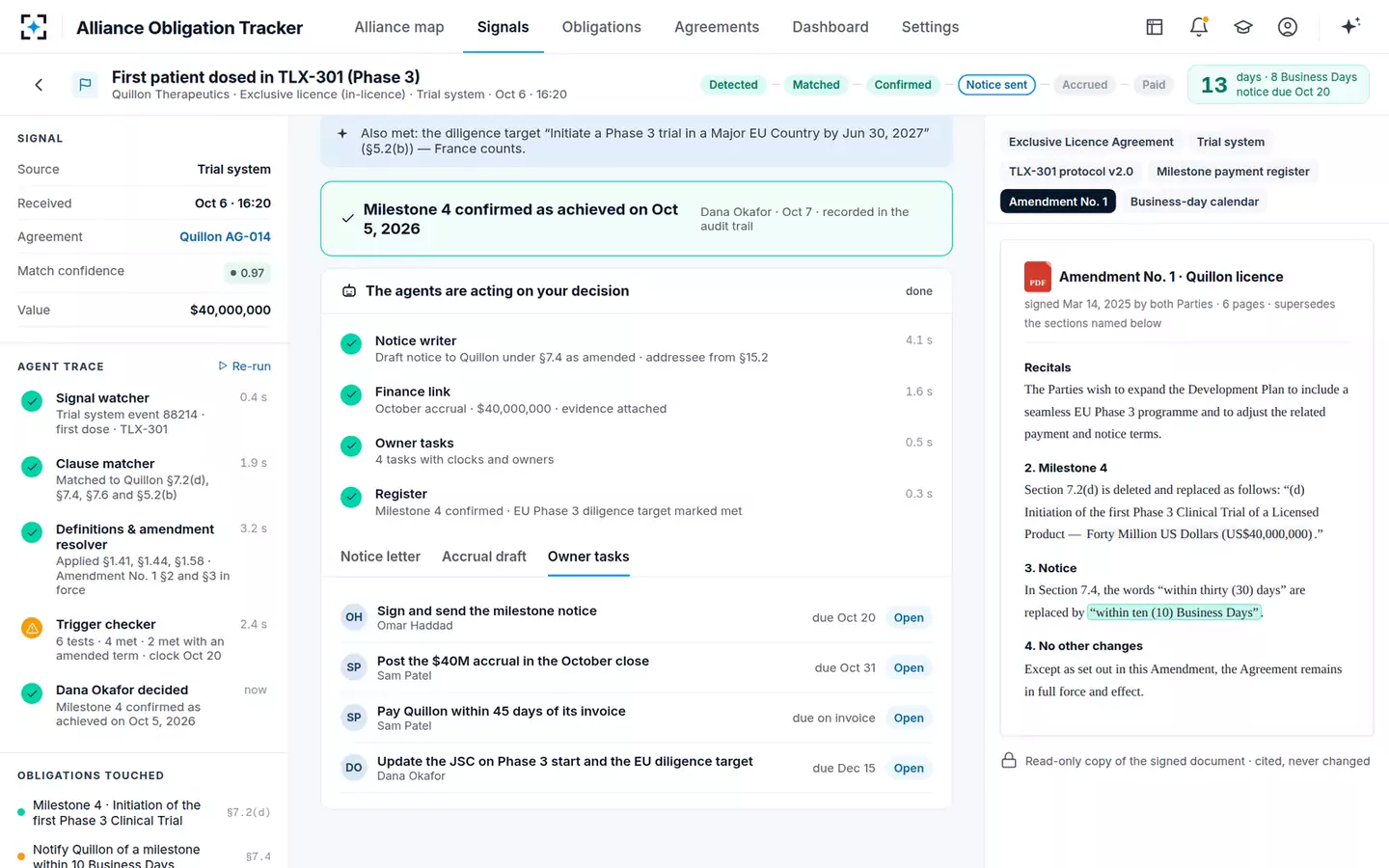Select the Amendment No. 1 chip

[x=1058, y=202]
